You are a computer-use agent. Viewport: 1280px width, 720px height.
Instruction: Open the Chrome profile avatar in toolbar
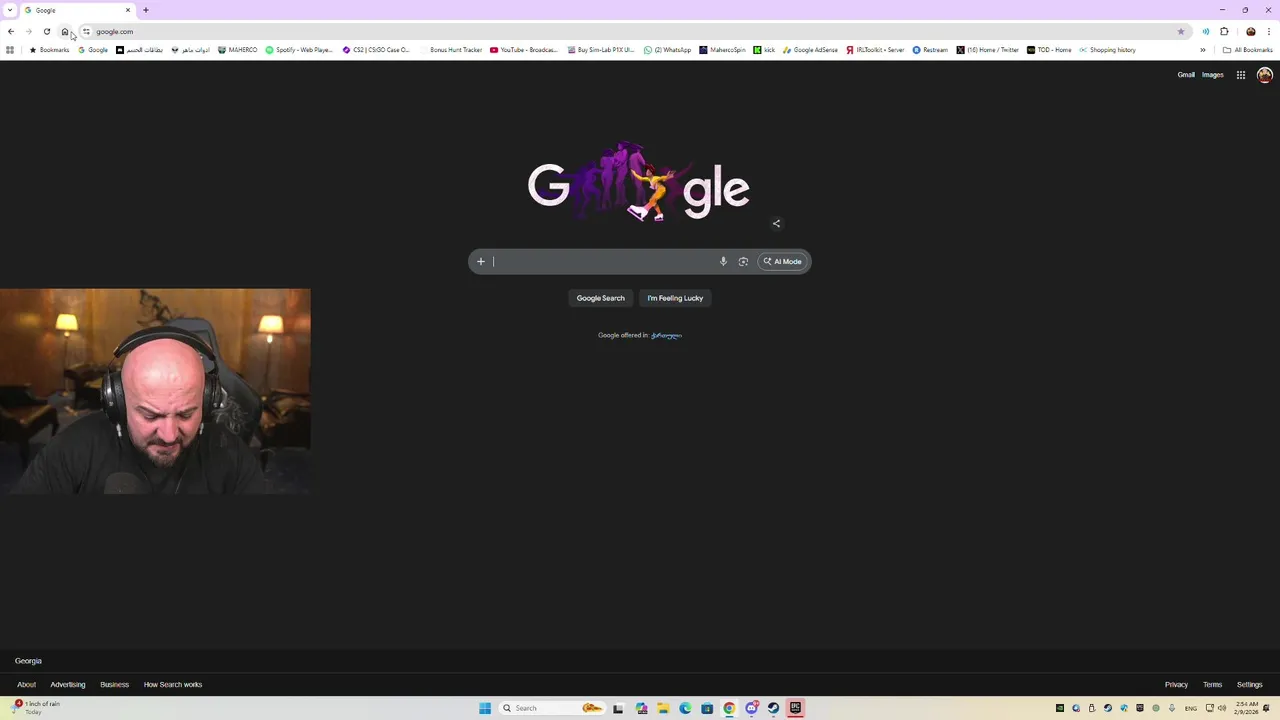[x=1251, y=32]
